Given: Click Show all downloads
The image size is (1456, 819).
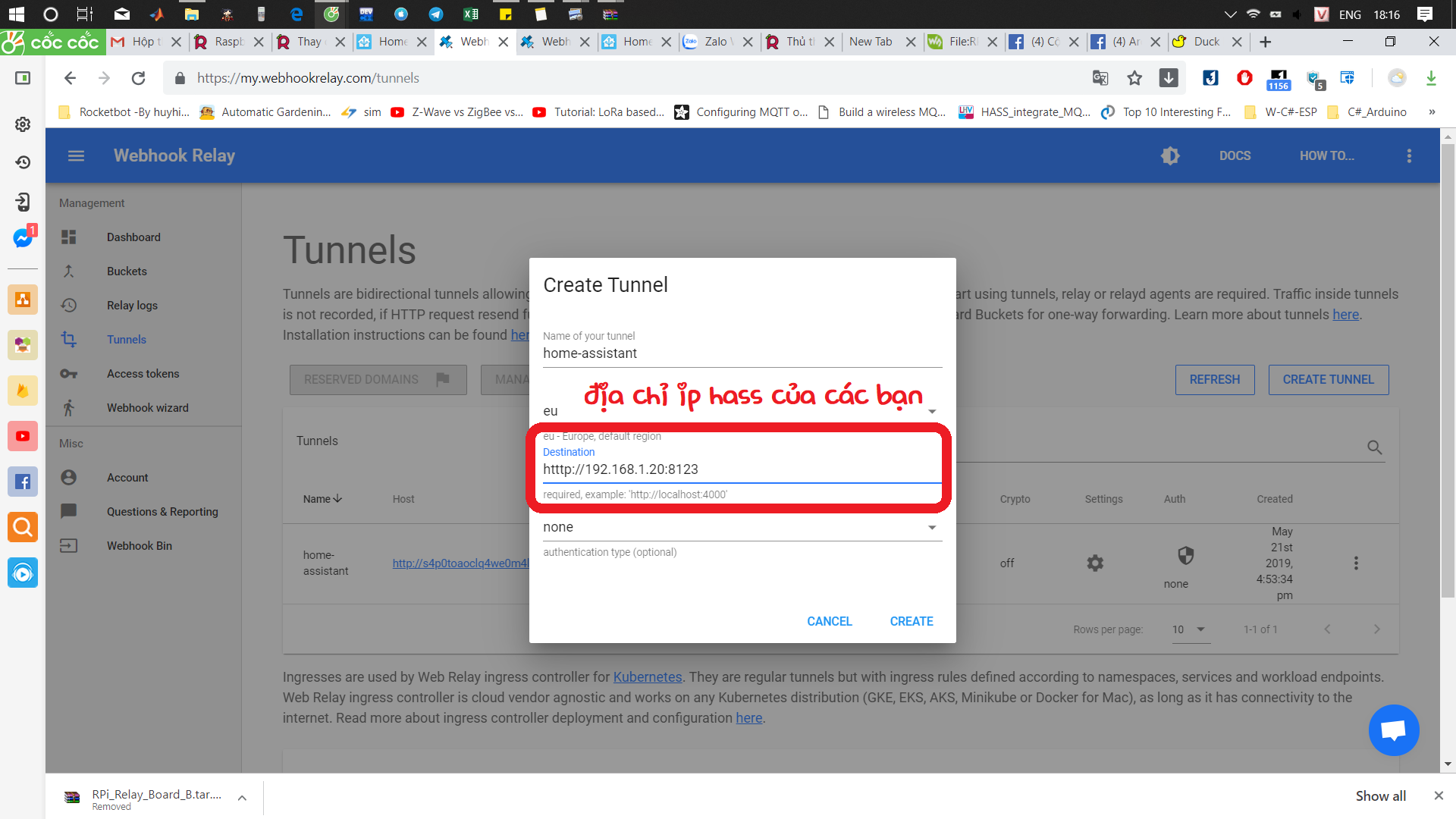Looking at the screenshot, I should coord(1380,795).
